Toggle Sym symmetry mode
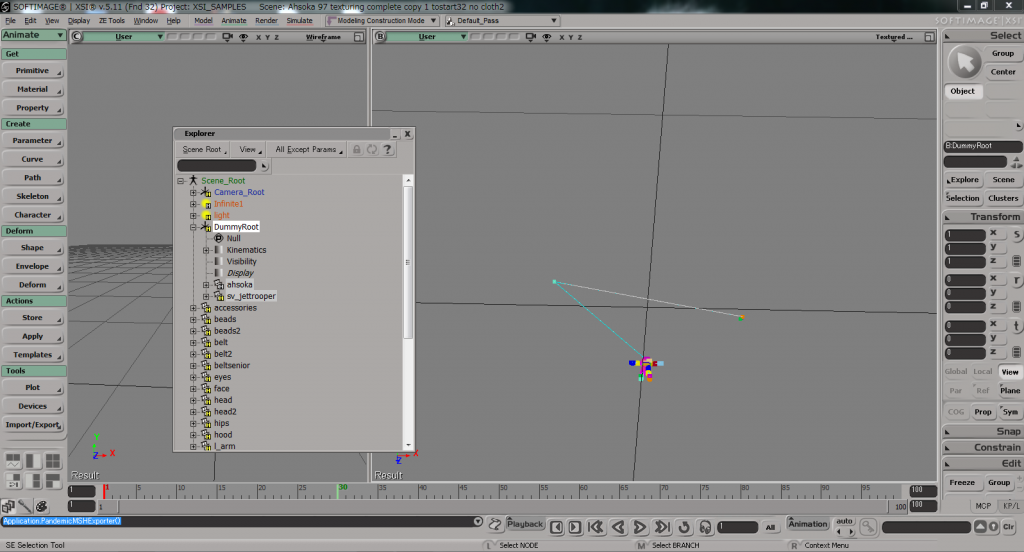 pyautogui.click(x=1010, y=412)
